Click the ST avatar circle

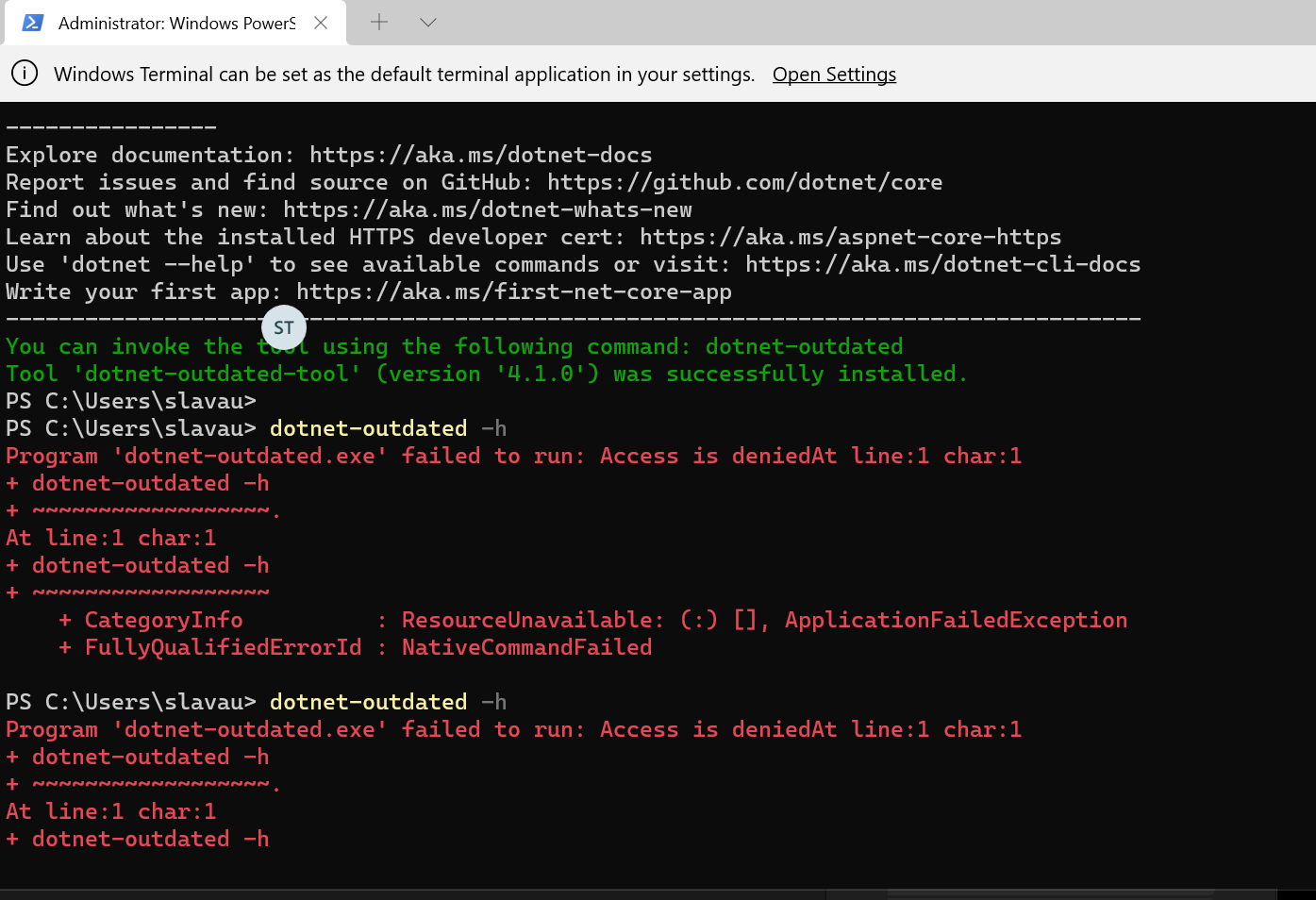tap(284, 327)
